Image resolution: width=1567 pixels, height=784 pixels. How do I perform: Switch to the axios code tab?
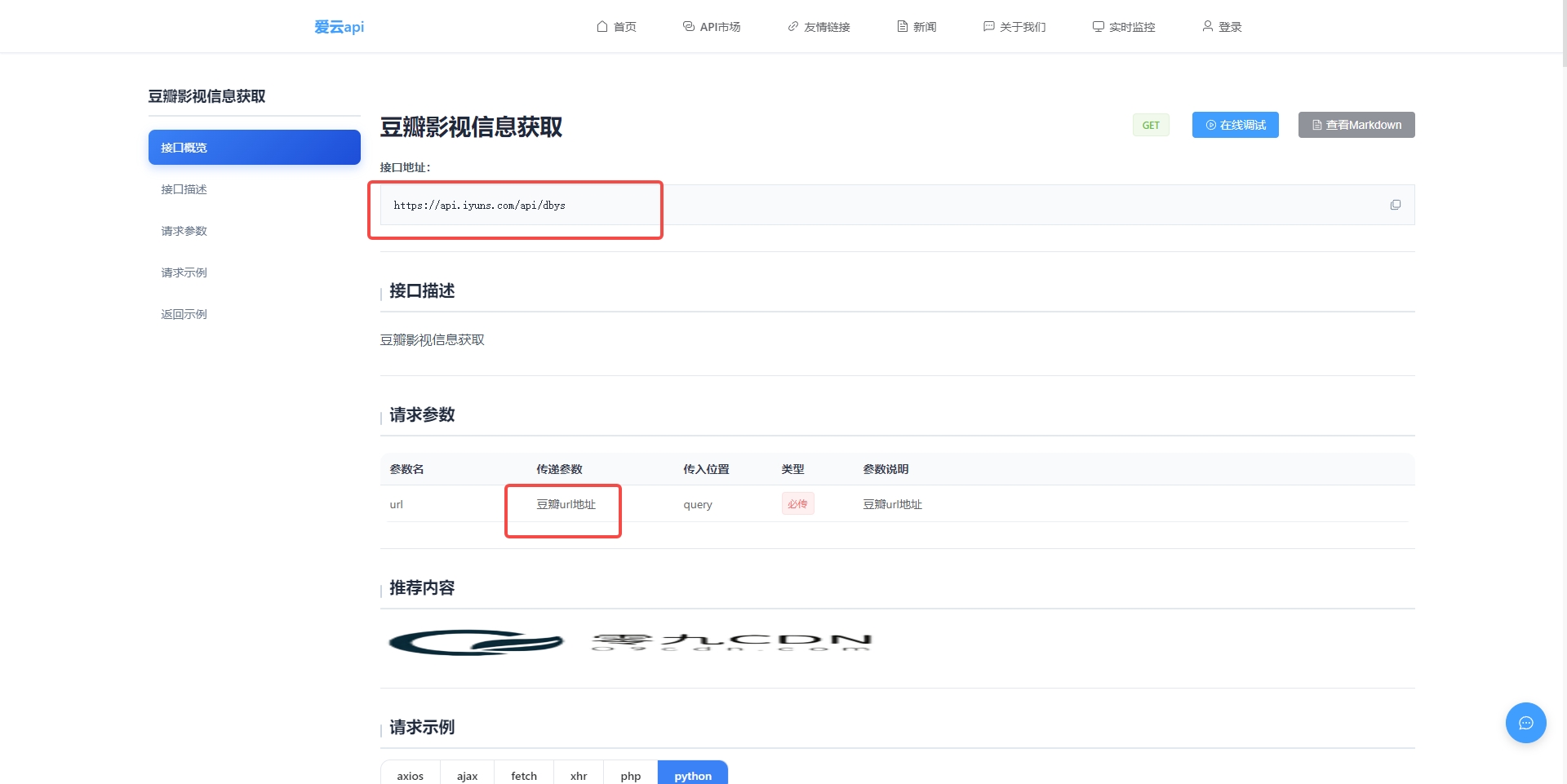(x=410, y=775)
